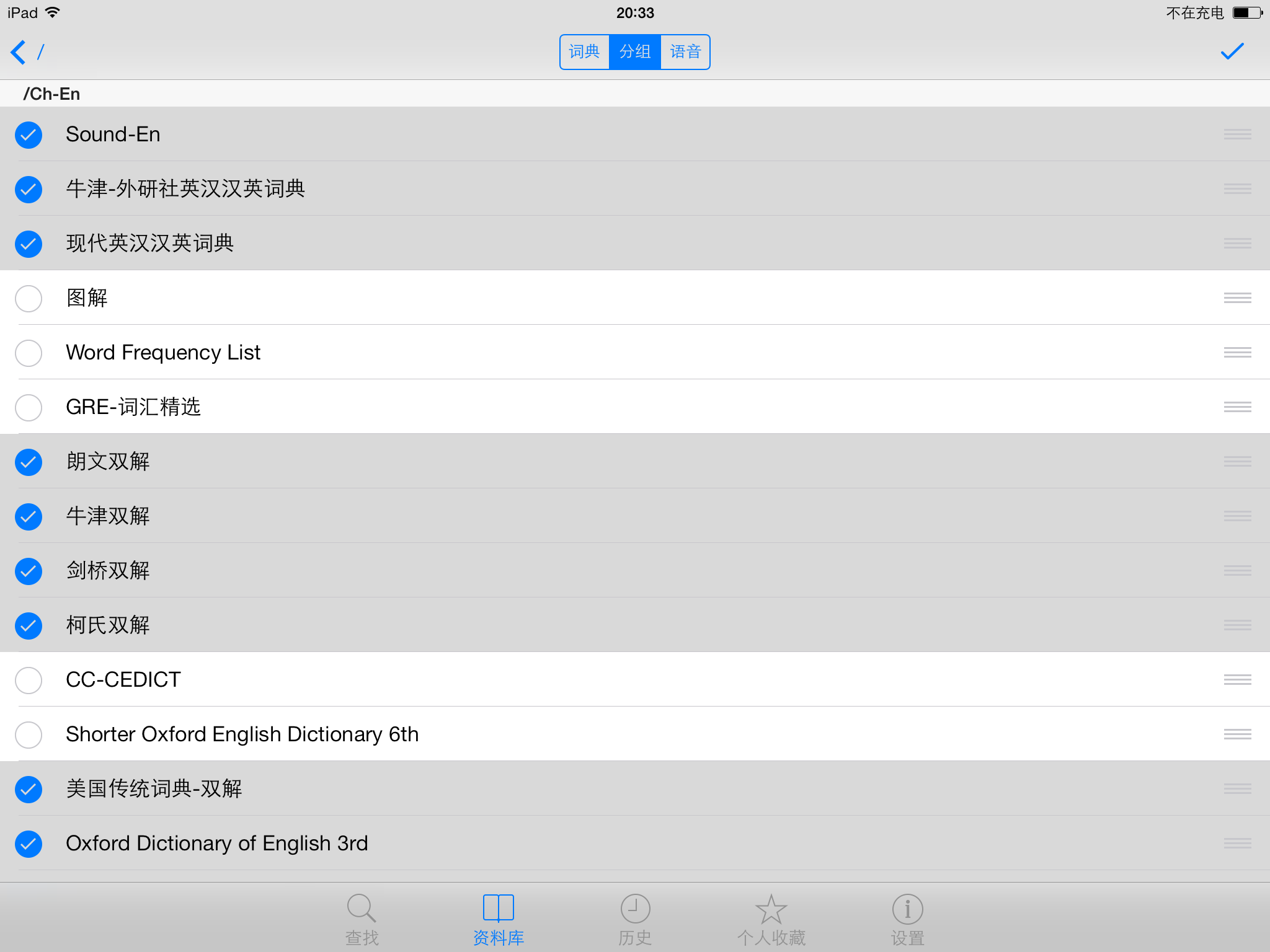Tap the 20:33 clock
Screen dimensions: 1270x952
tap(635, 12)
